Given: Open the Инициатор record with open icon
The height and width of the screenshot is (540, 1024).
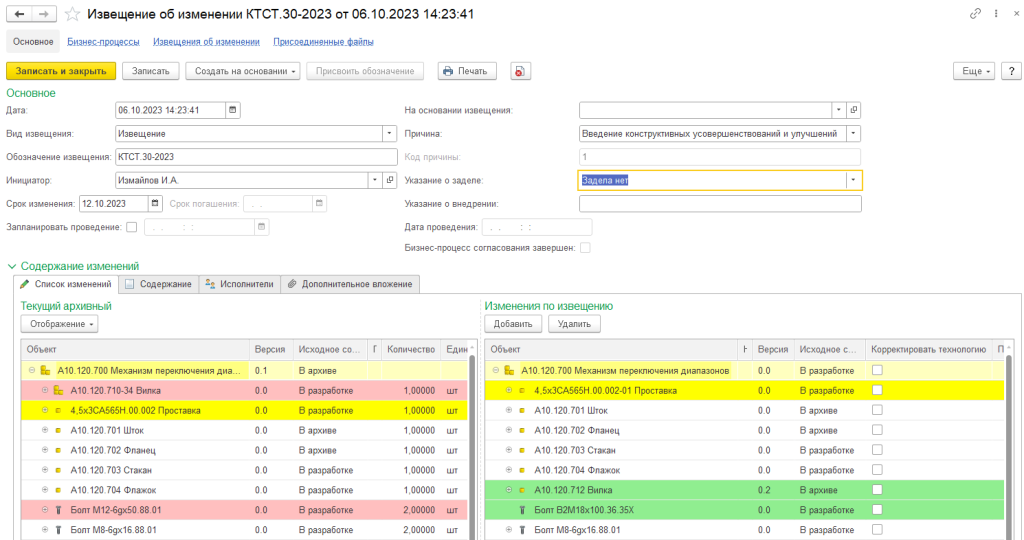Looking at the screenshot, I should click(391, 180).
